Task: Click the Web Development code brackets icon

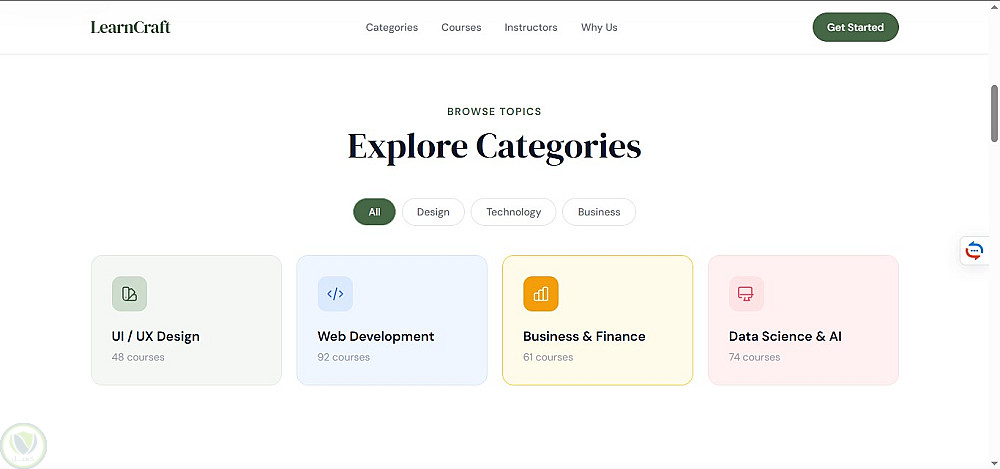Action: click(335, 294)
